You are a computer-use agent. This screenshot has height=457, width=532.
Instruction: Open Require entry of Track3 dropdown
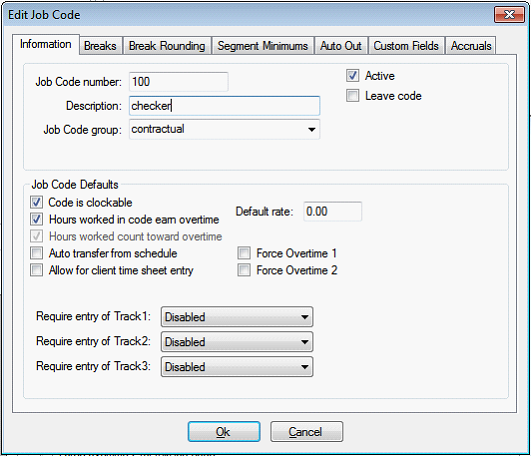(x=237, y=367)
